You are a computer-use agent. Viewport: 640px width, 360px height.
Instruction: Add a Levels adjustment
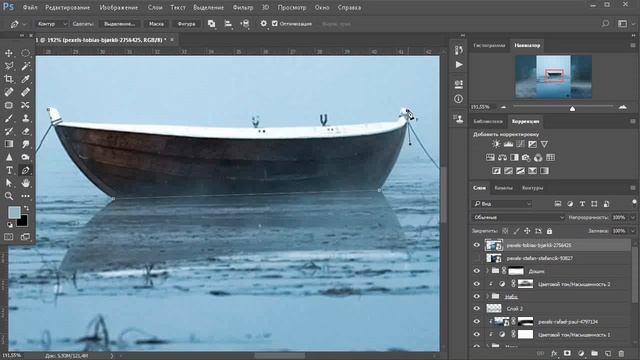[x=508, y=144]
